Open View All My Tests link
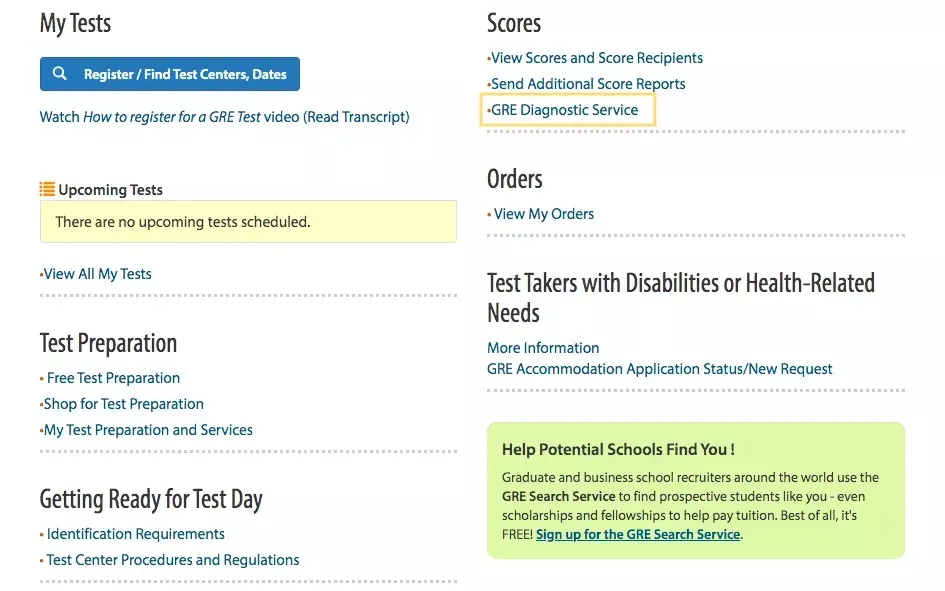Screen dimensions: 945x591 point(97,274)
